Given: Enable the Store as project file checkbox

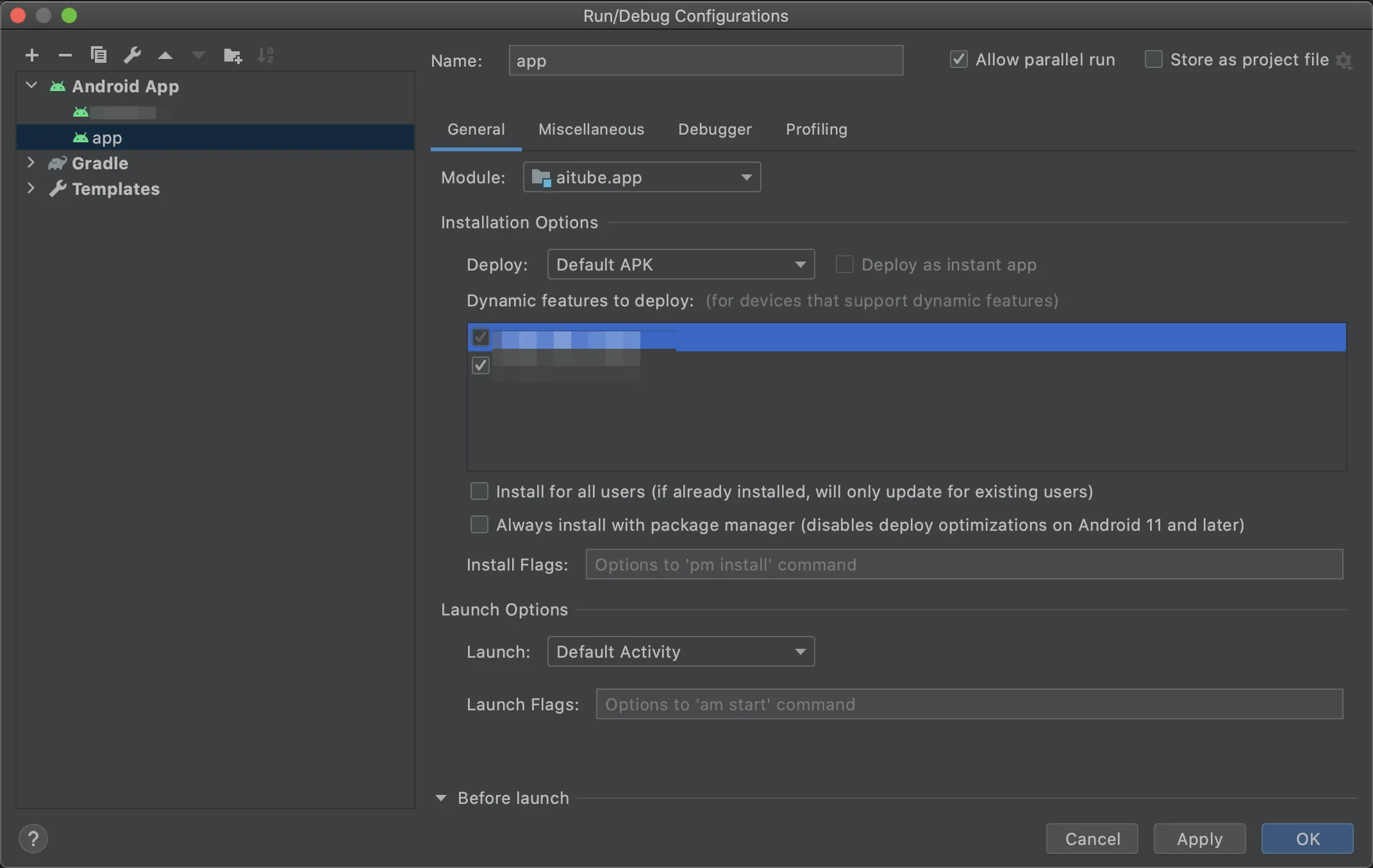Looking at the screenshot, I should (1153, 60).
